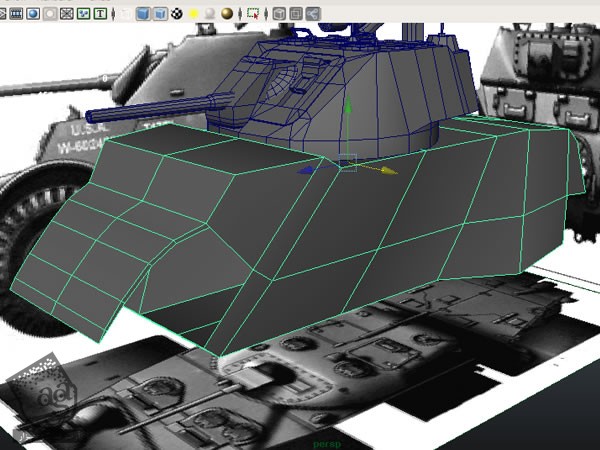Toggle the X-Ray cube icon
The height and width of the screenshot is (450, 600).
pos(279,14)
